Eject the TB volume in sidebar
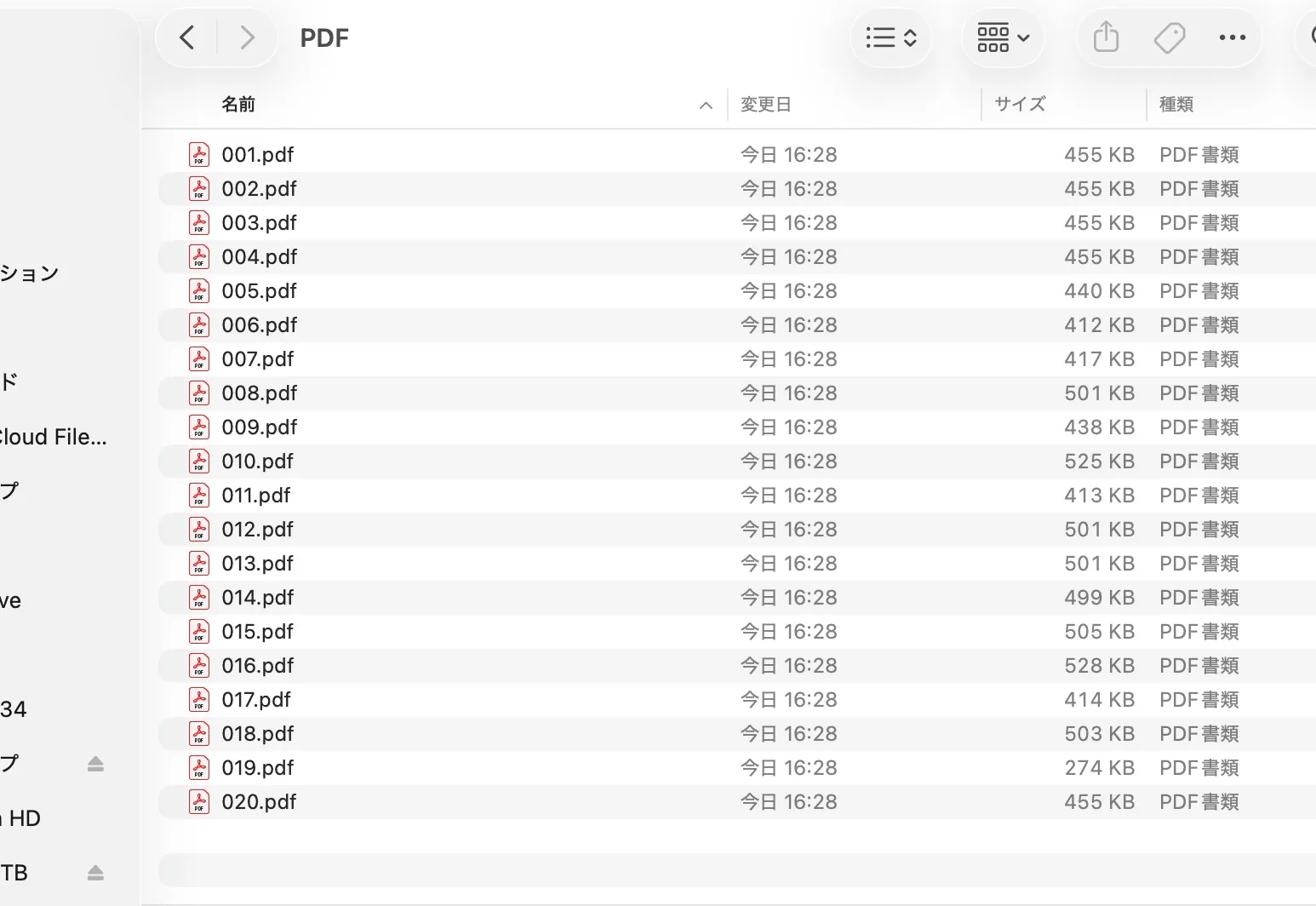The width and height of the screenshot is (1316, 906). [95, 873]
